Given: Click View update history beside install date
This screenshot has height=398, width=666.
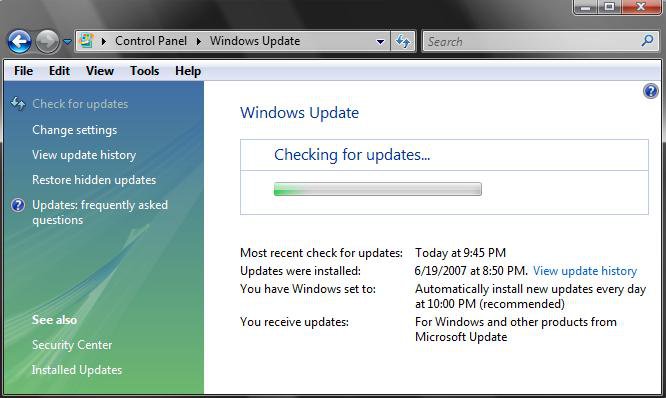Looking at the screenshot, I should [x=585, y=271].
